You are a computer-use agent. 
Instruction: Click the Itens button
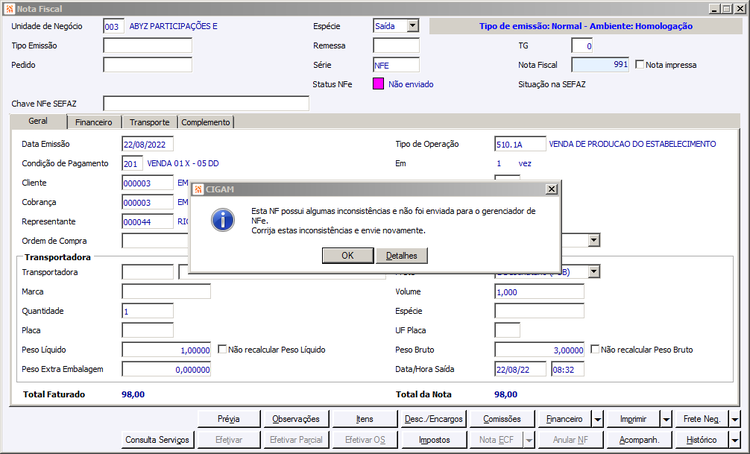click(x=364, y=419)
